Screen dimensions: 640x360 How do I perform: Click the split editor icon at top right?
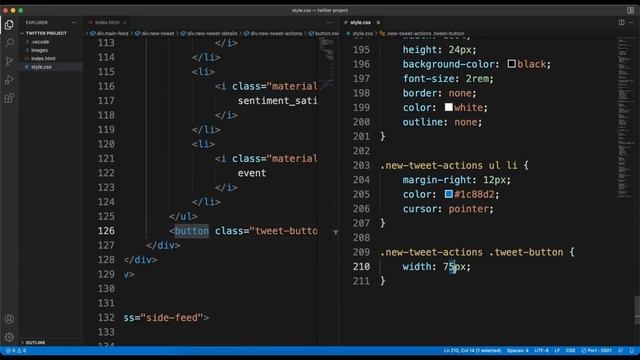point(621,22)
